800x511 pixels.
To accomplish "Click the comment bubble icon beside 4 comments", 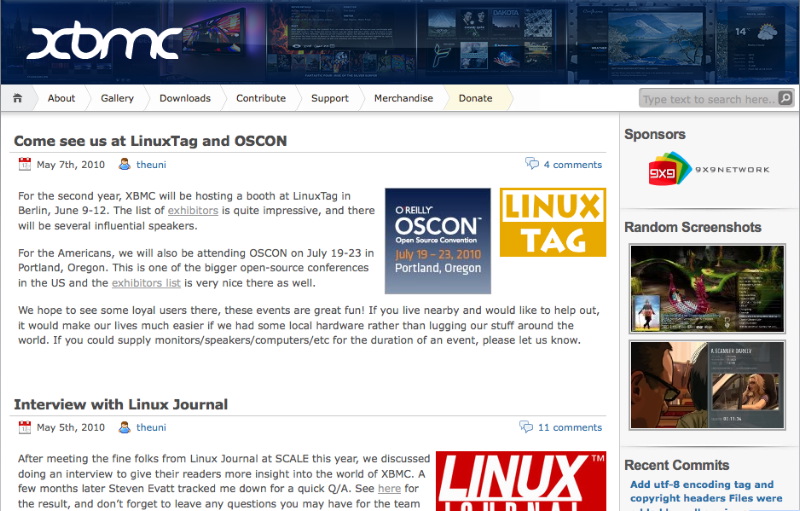I will [532, 164].
